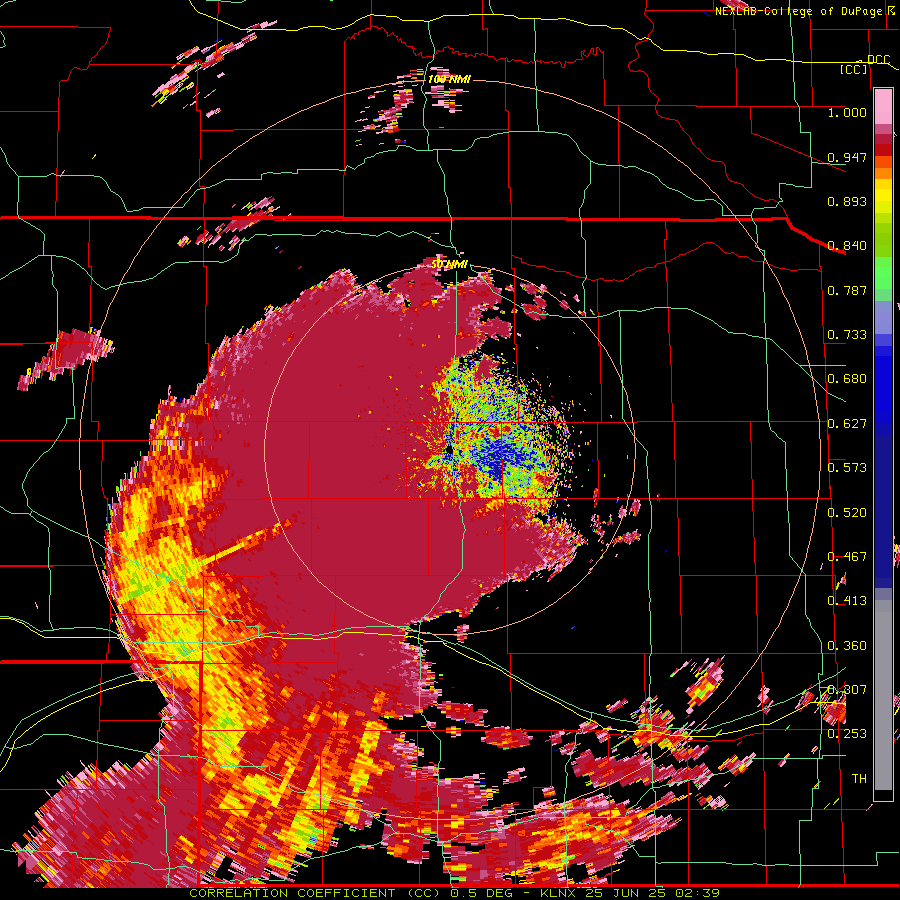The height and width of the screenshot is (900, 900).
Task: Select the 0.413 scale value
Action: click(847, 601)
